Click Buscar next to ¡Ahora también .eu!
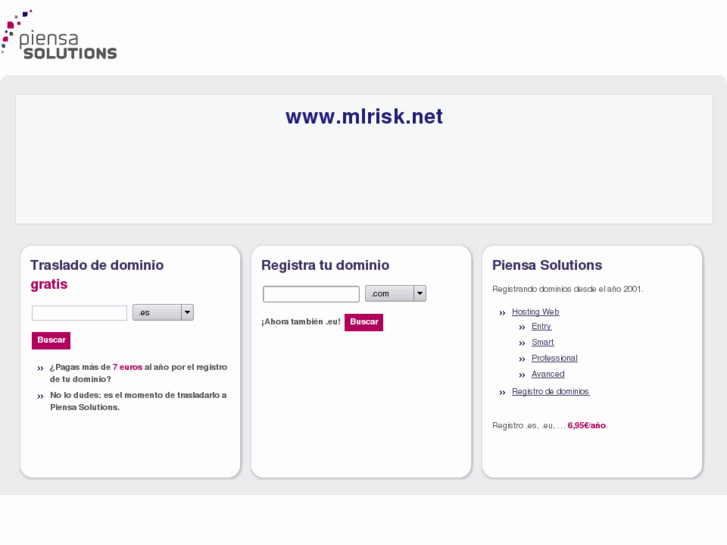This screenshot has width=727, height=545. click(364, 322)
